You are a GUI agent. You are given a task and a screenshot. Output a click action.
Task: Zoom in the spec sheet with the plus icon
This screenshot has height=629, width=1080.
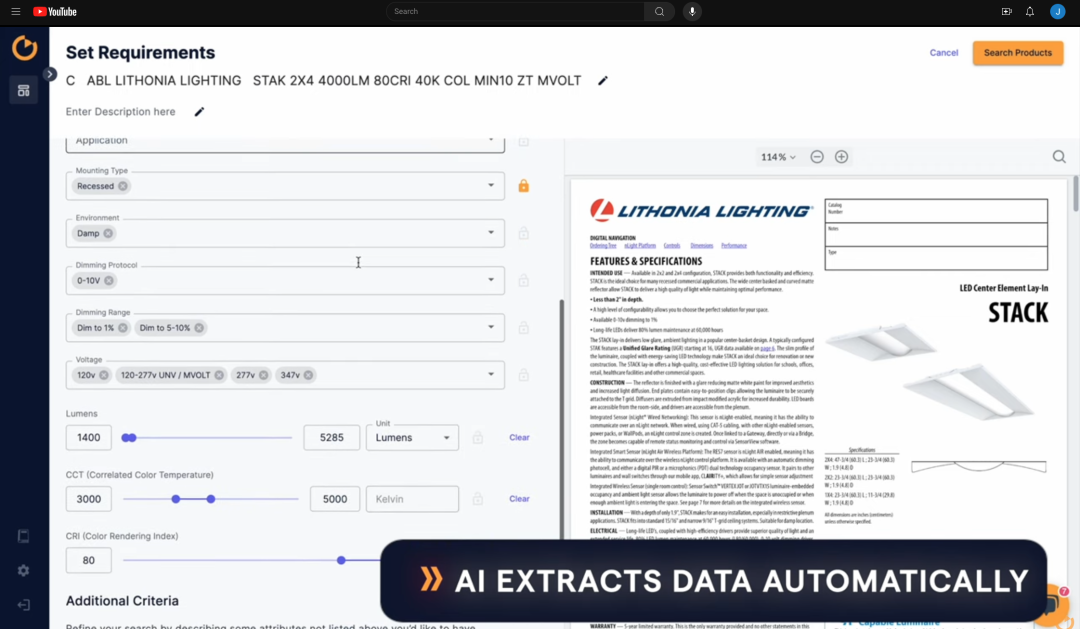[x=841, y=157]
